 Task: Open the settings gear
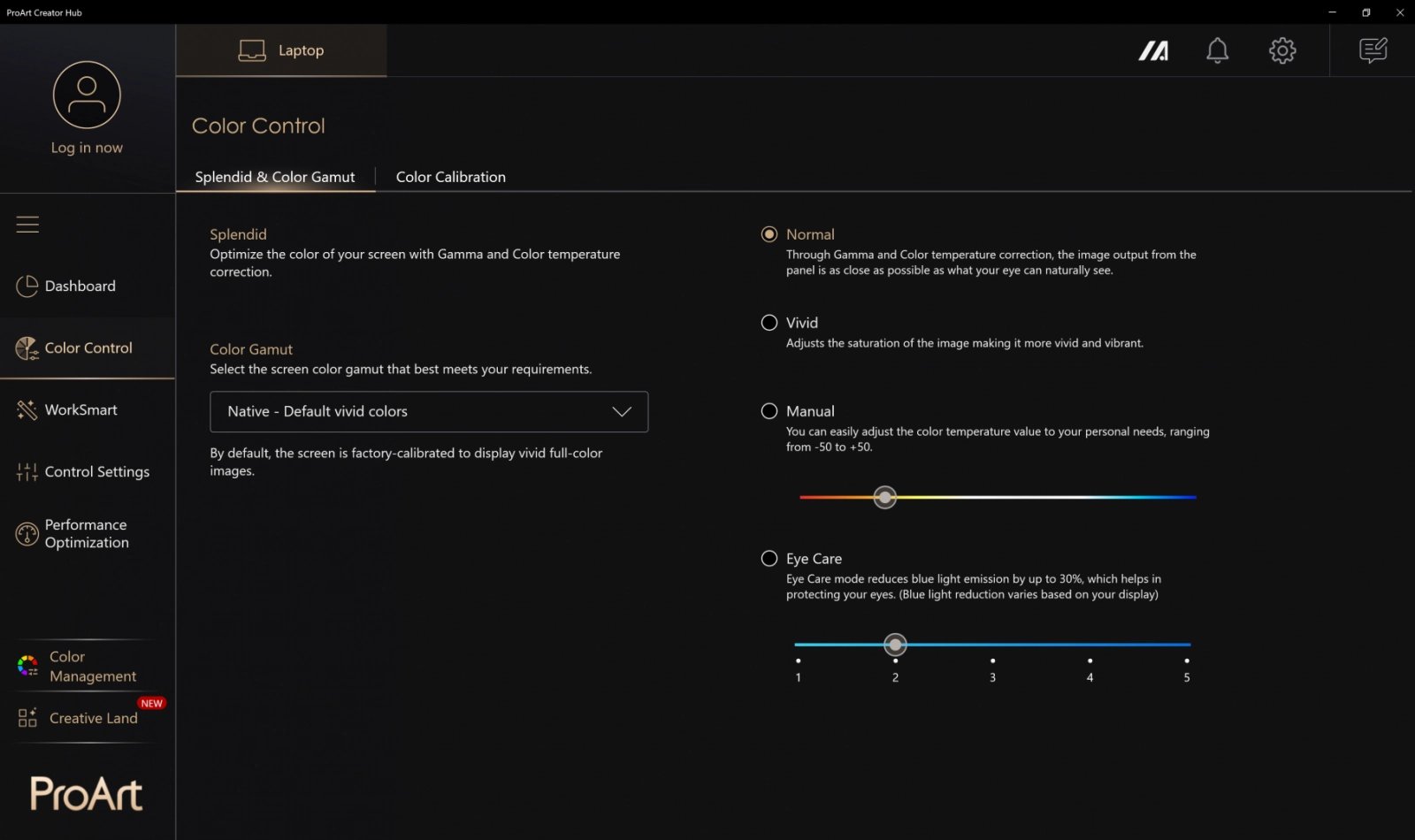(x=1282, y=50)
